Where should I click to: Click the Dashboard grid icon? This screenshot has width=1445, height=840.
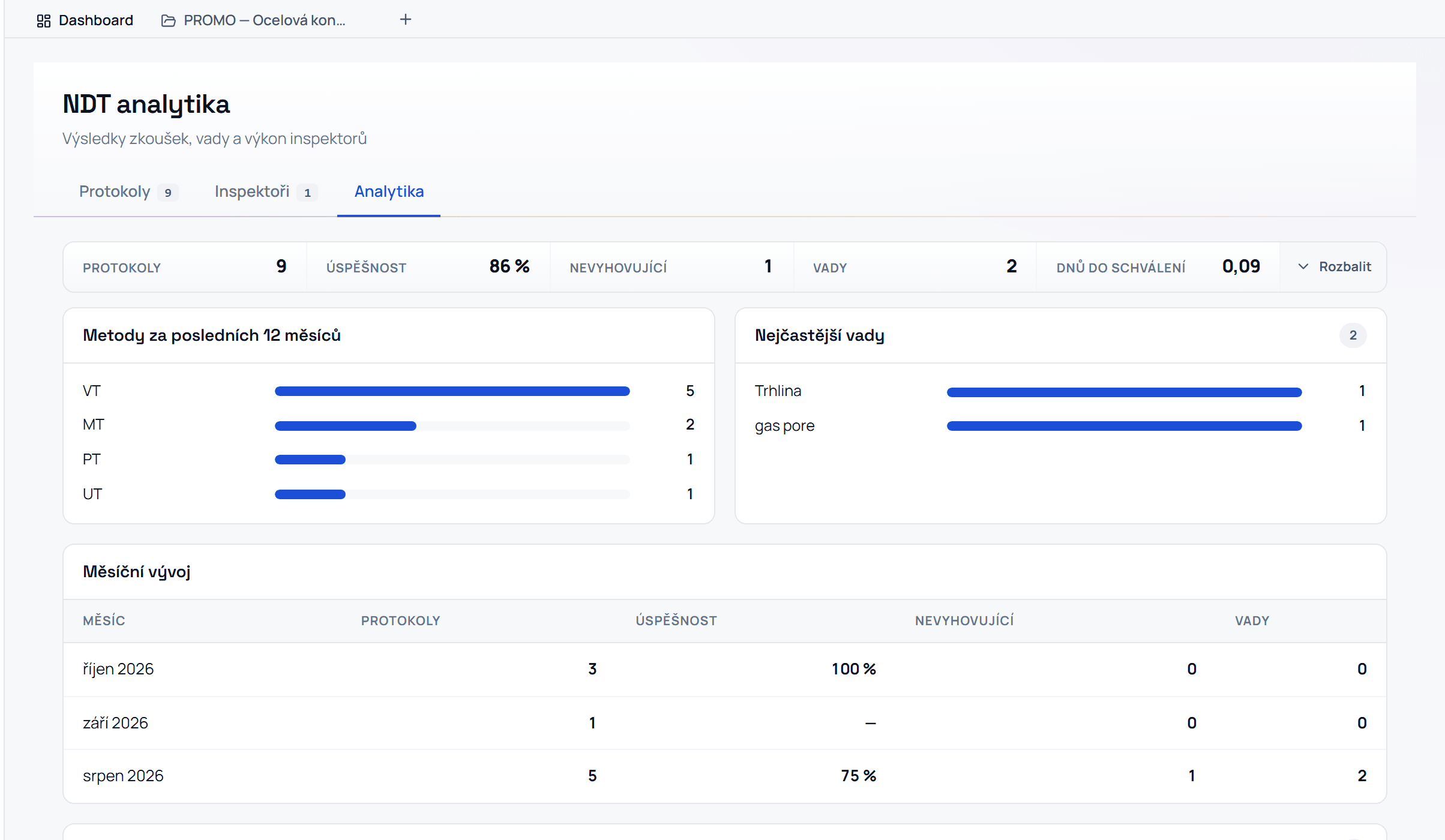point(43,21)
